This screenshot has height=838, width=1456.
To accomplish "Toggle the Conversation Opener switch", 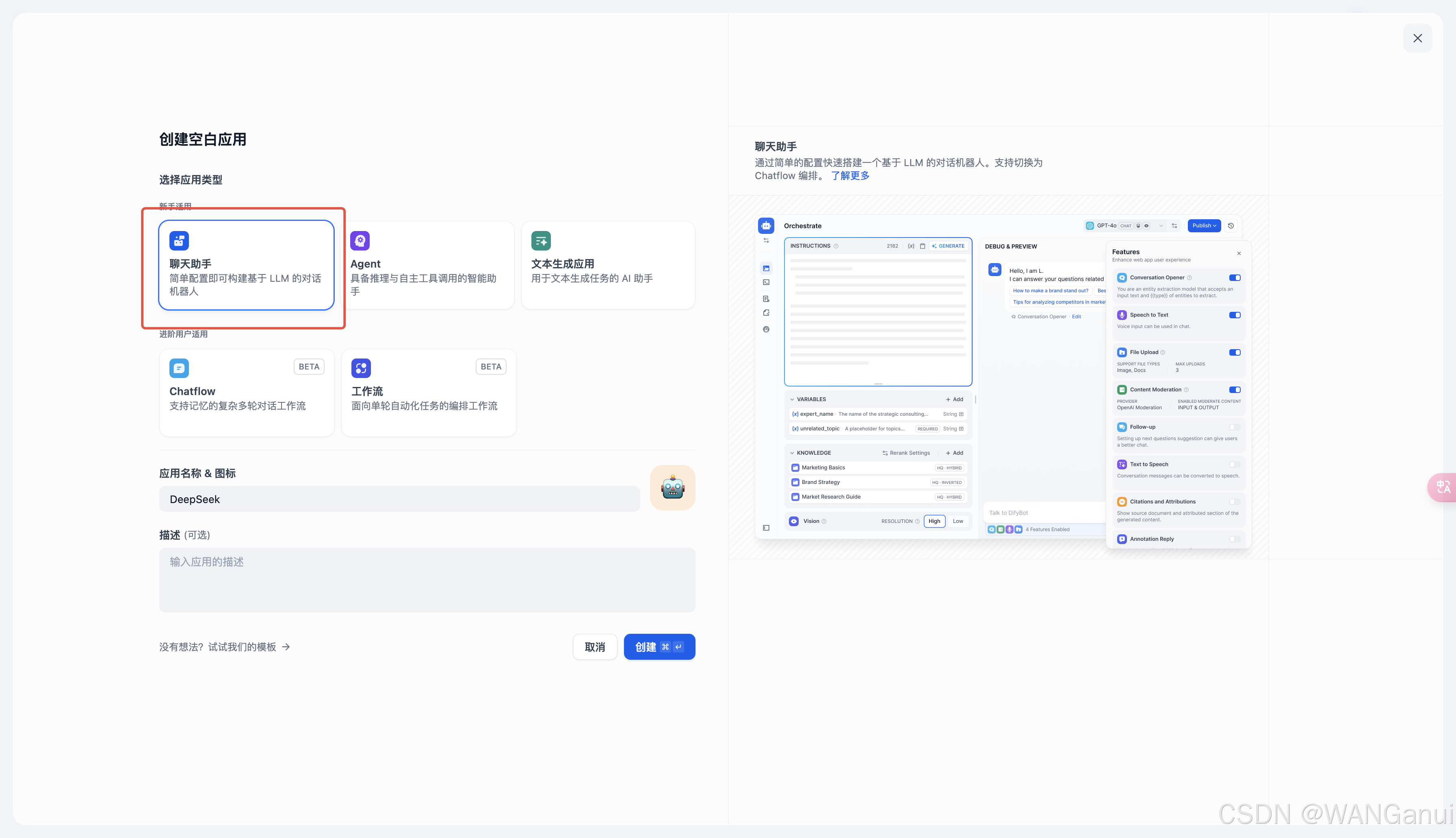I will (1234, 277).
